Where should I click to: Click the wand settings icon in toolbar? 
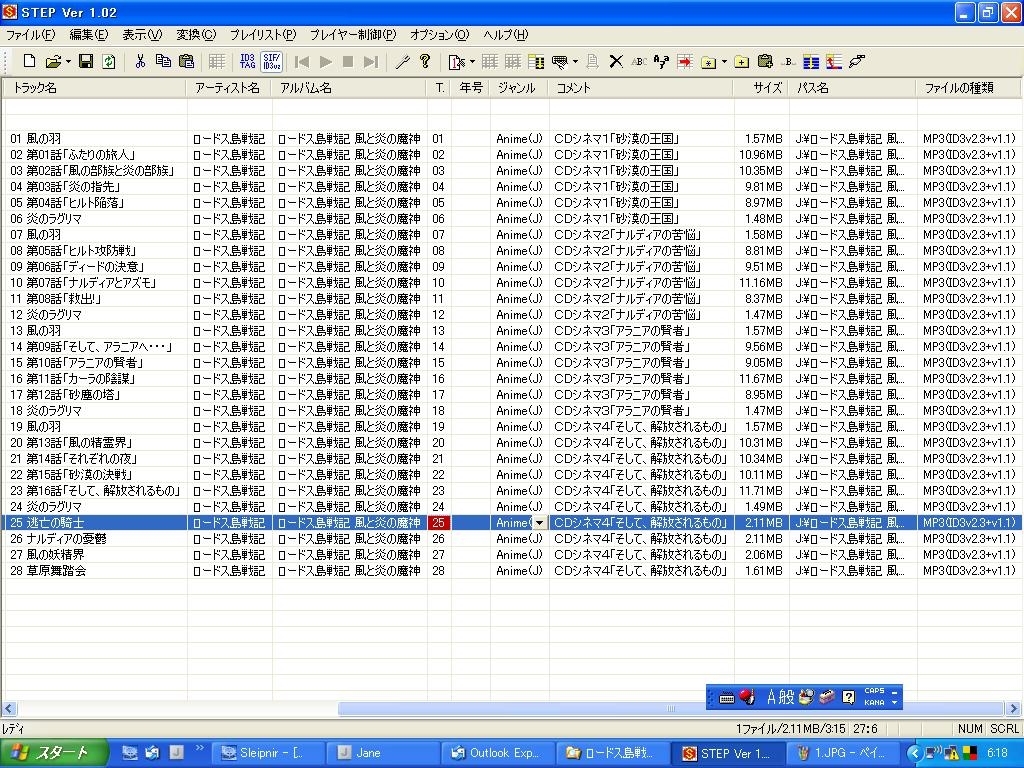tap(402, 62)
